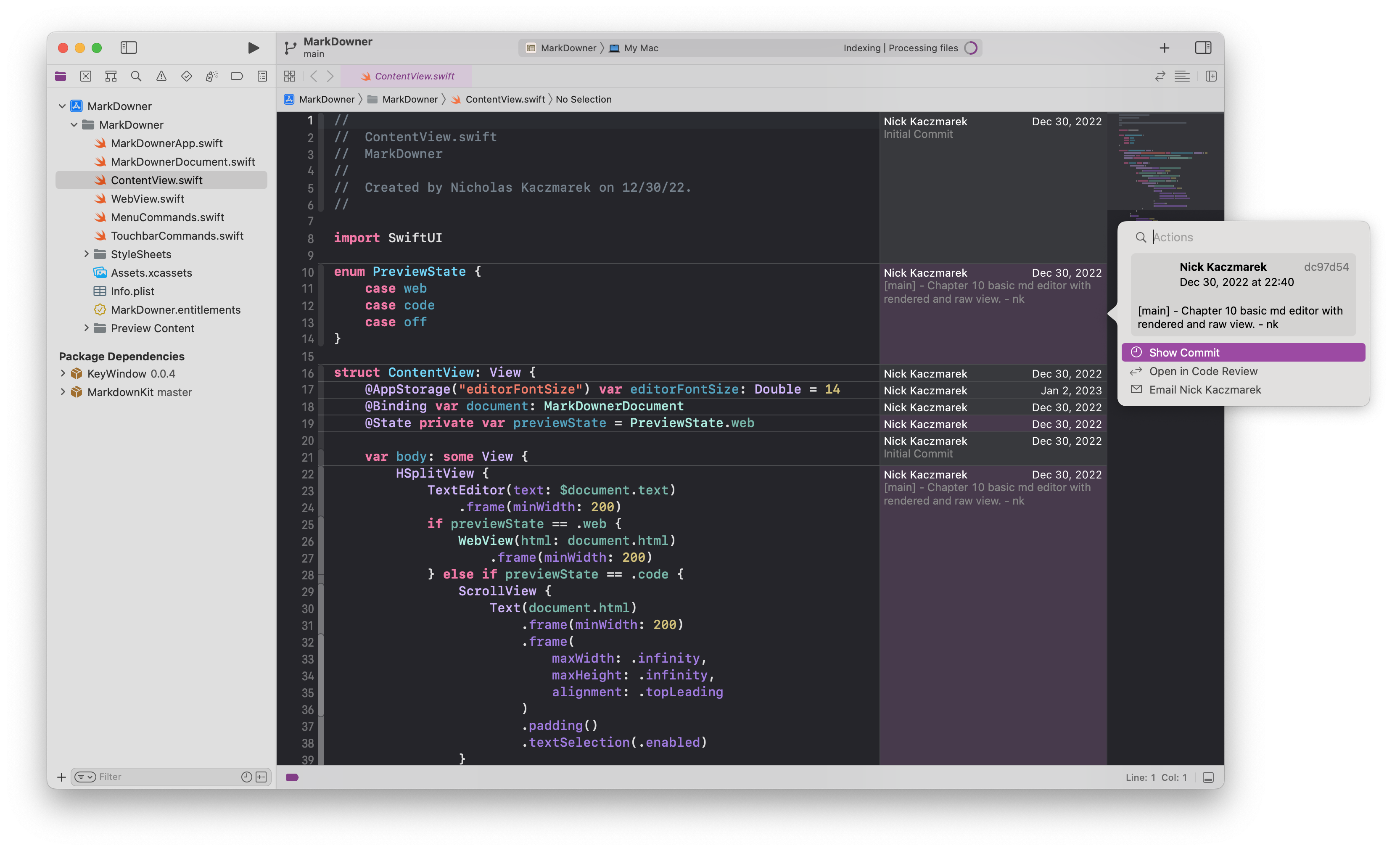
Task: Click the ContentView.swift breadcrumb
Action: pyautogui.click(x=498, y=99)
